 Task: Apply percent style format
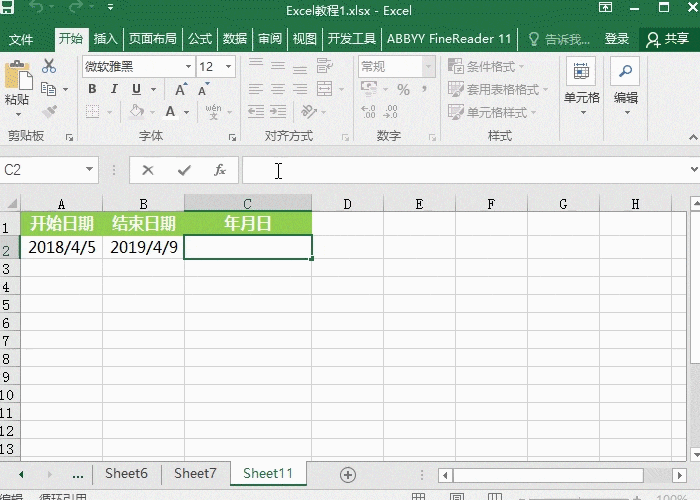pyautogui.click(x=404, y=89)
